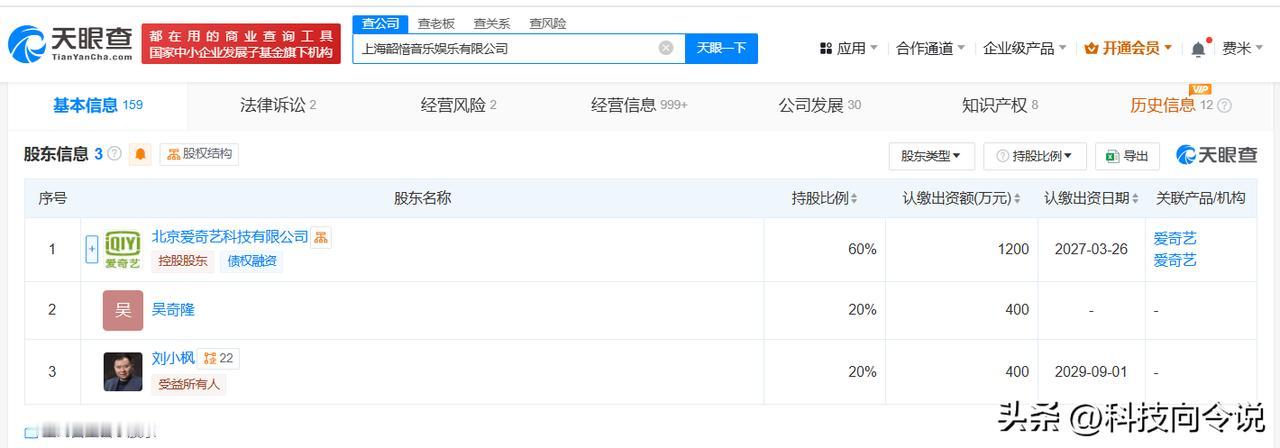Click the orange alert bell beside 股东信息

click(x=141, y=154)
